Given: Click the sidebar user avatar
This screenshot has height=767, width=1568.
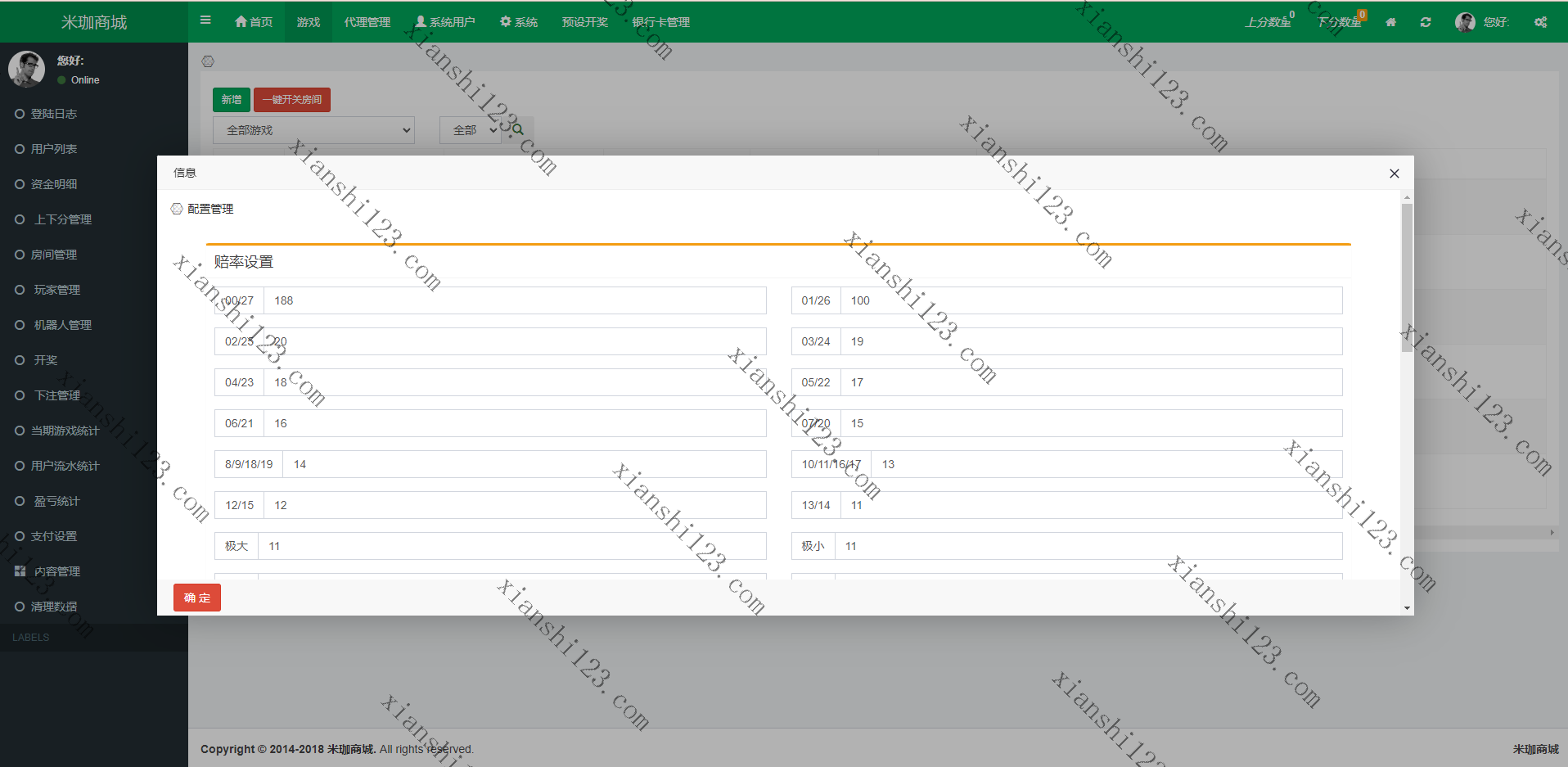Looking at the screenshot, I should [26, 69].
